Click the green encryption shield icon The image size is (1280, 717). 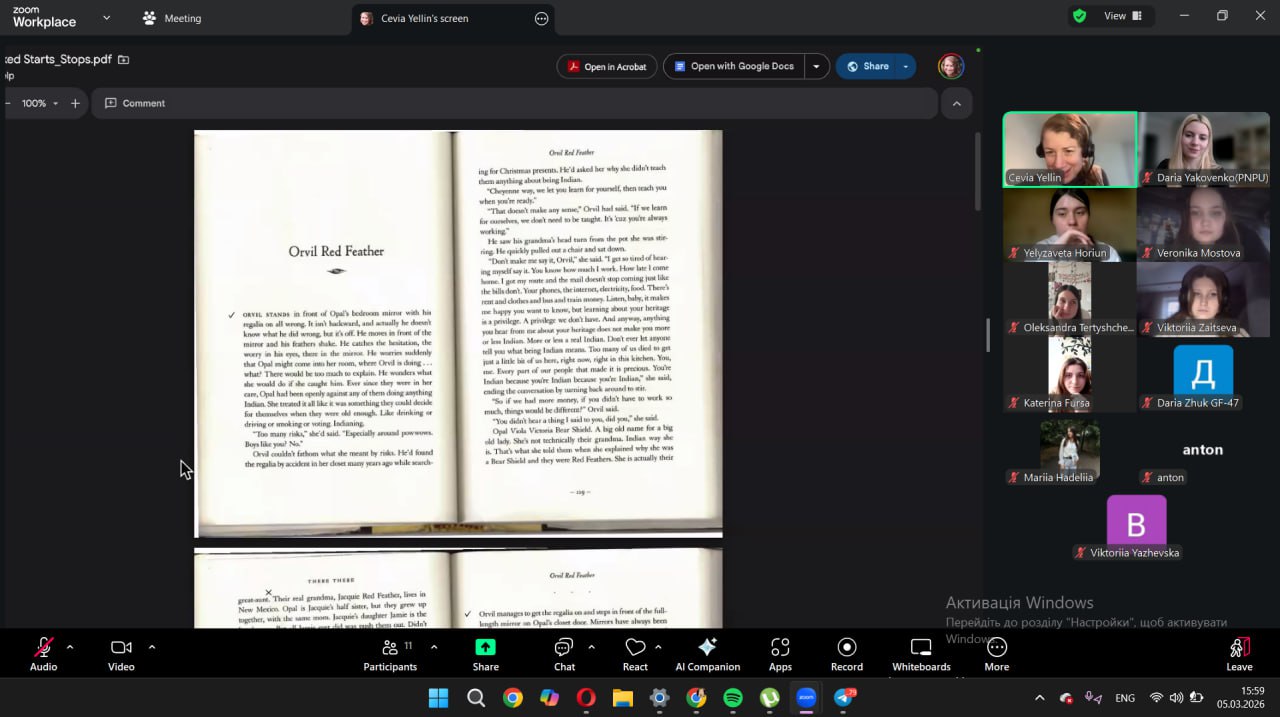[x=1079, y=16]
